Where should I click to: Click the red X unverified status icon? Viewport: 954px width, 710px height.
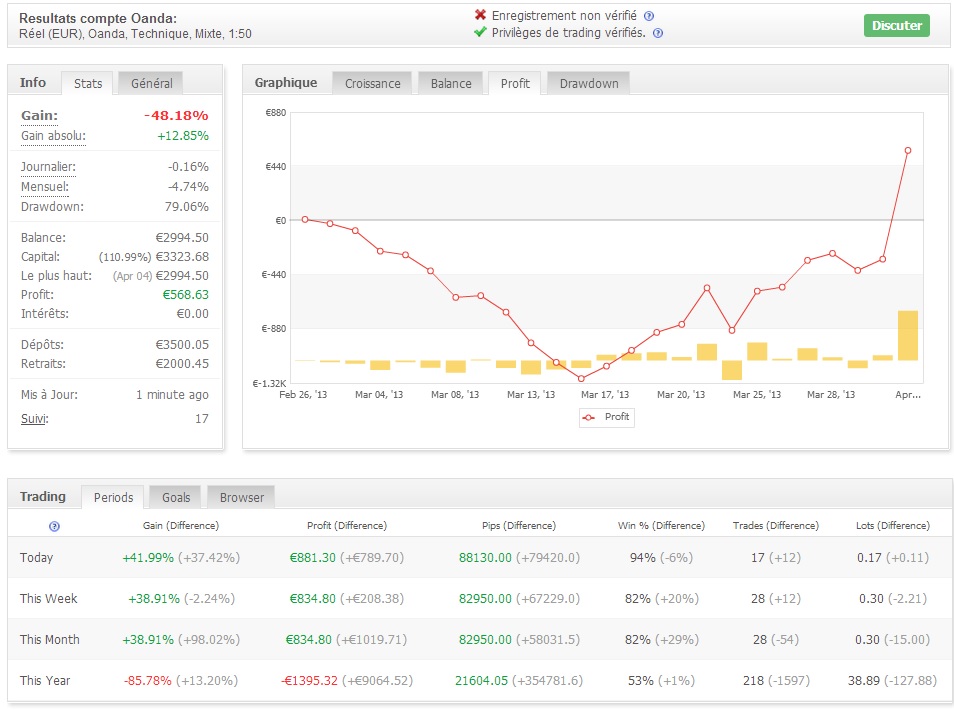pyautogui.click(x=480, y=16)
